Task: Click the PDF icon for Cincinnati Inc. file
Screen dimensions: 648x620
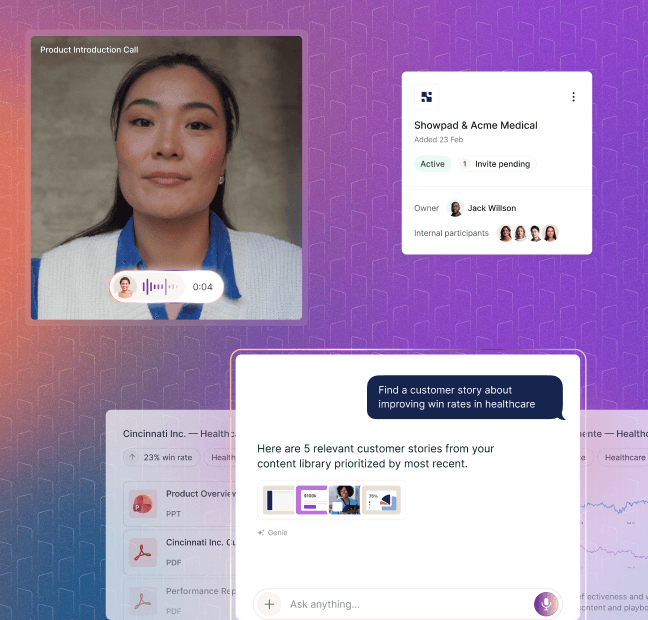Action: (143, 552)
